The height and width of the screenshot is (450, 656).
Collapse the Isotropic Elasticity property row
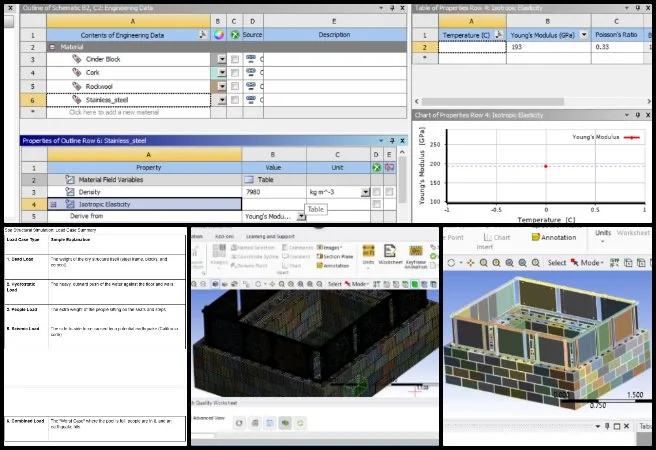pyautogui.click(x=54, y=204)
